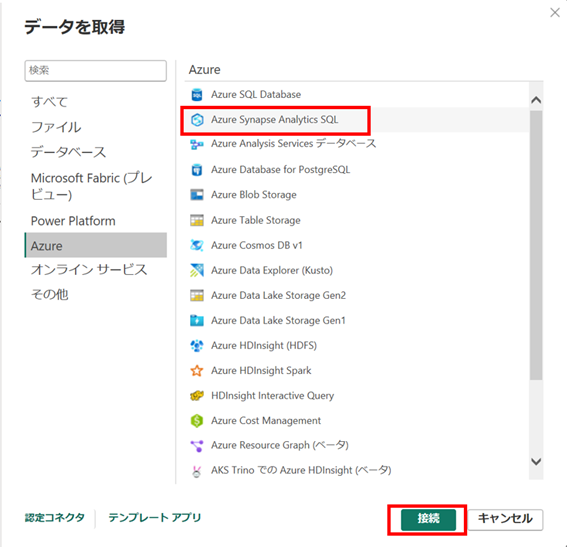Click the Azure Synapse Analytics SQL icon
The height and width of the screenshot is (547, 567).
[x=197, y=120]
